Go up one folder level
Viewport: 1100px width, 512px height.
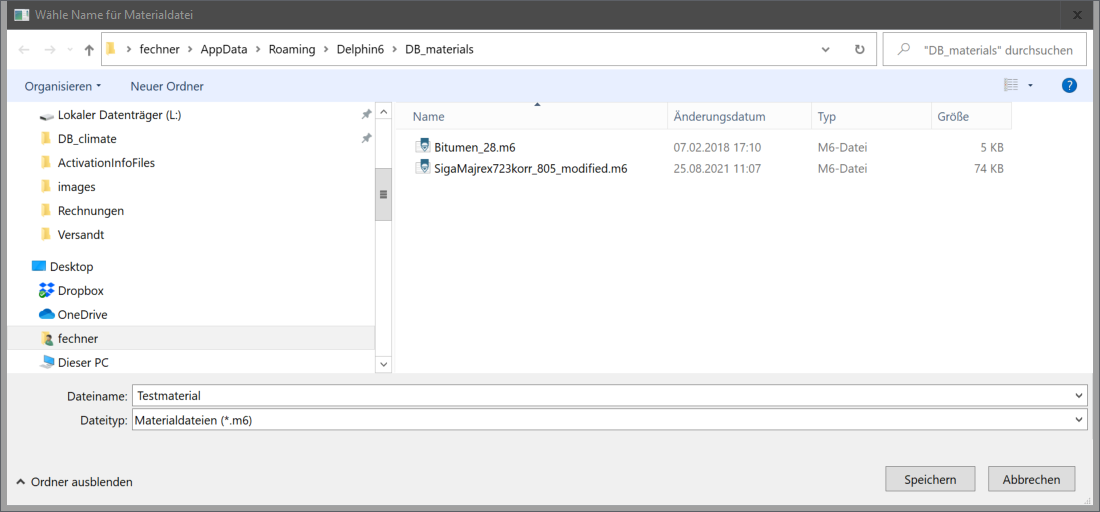89,50
